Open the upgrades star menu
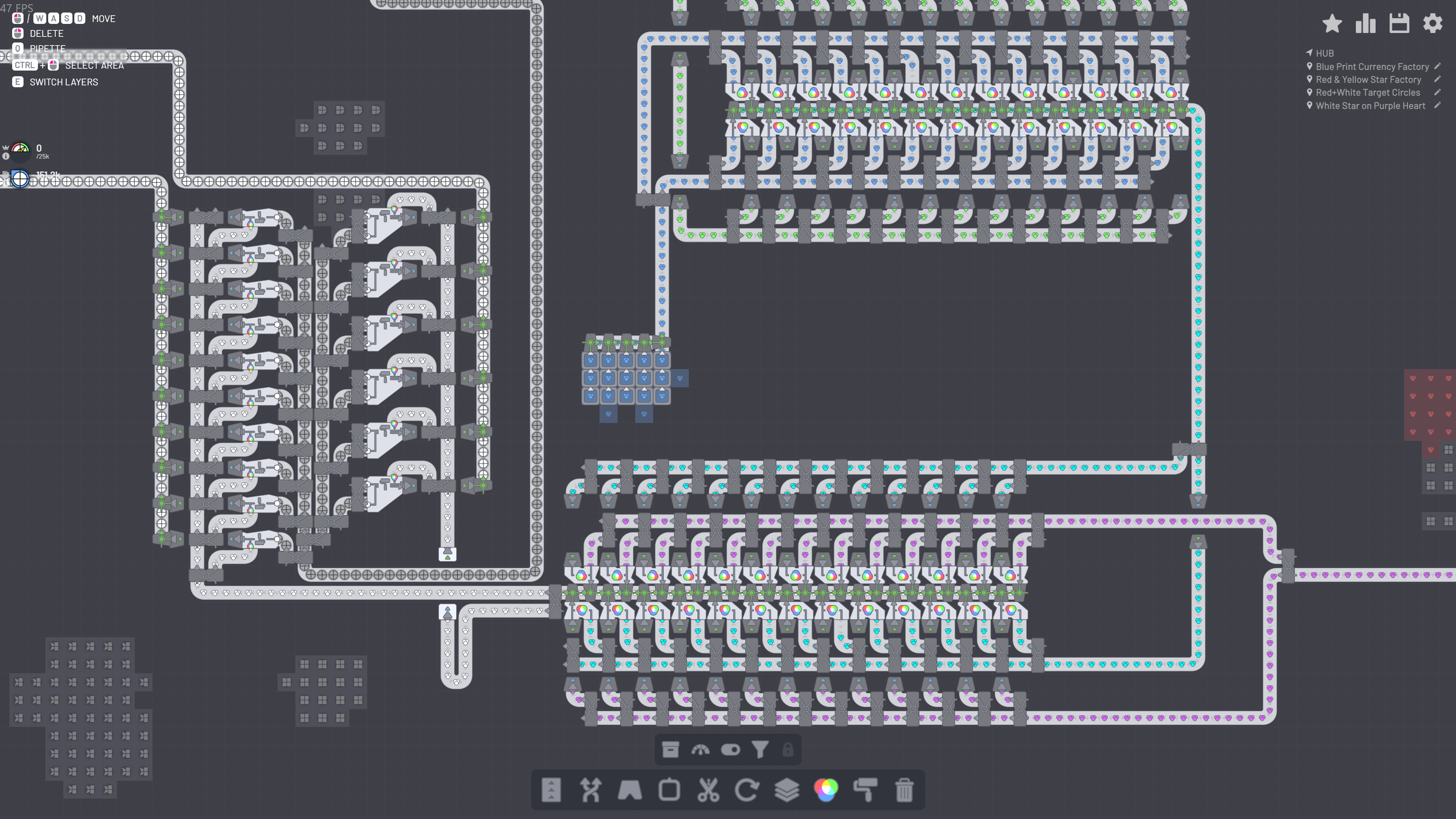1456x819 pixels. (x=1332, y=24)
